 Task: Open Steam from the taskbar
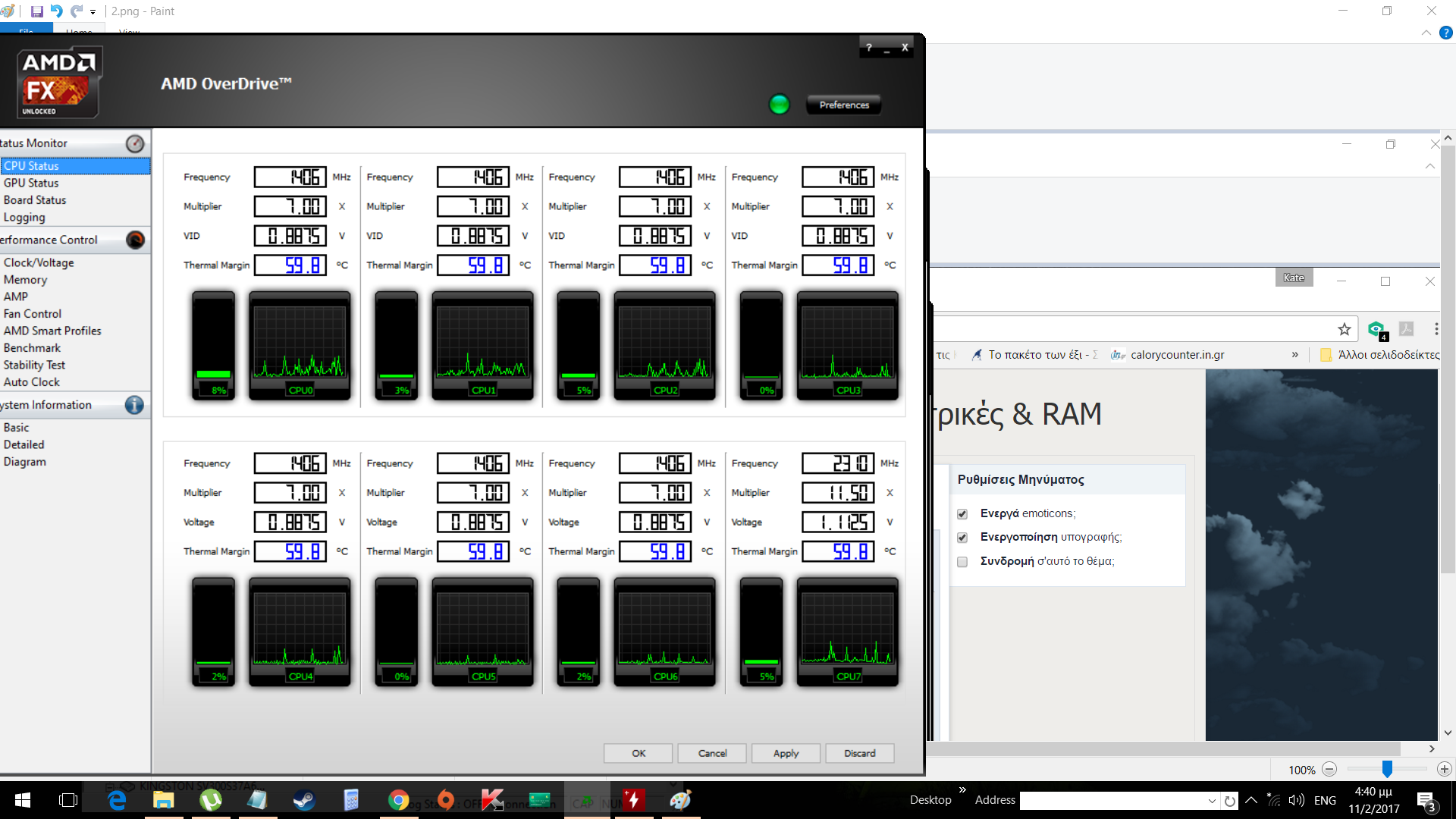[304, 800]
